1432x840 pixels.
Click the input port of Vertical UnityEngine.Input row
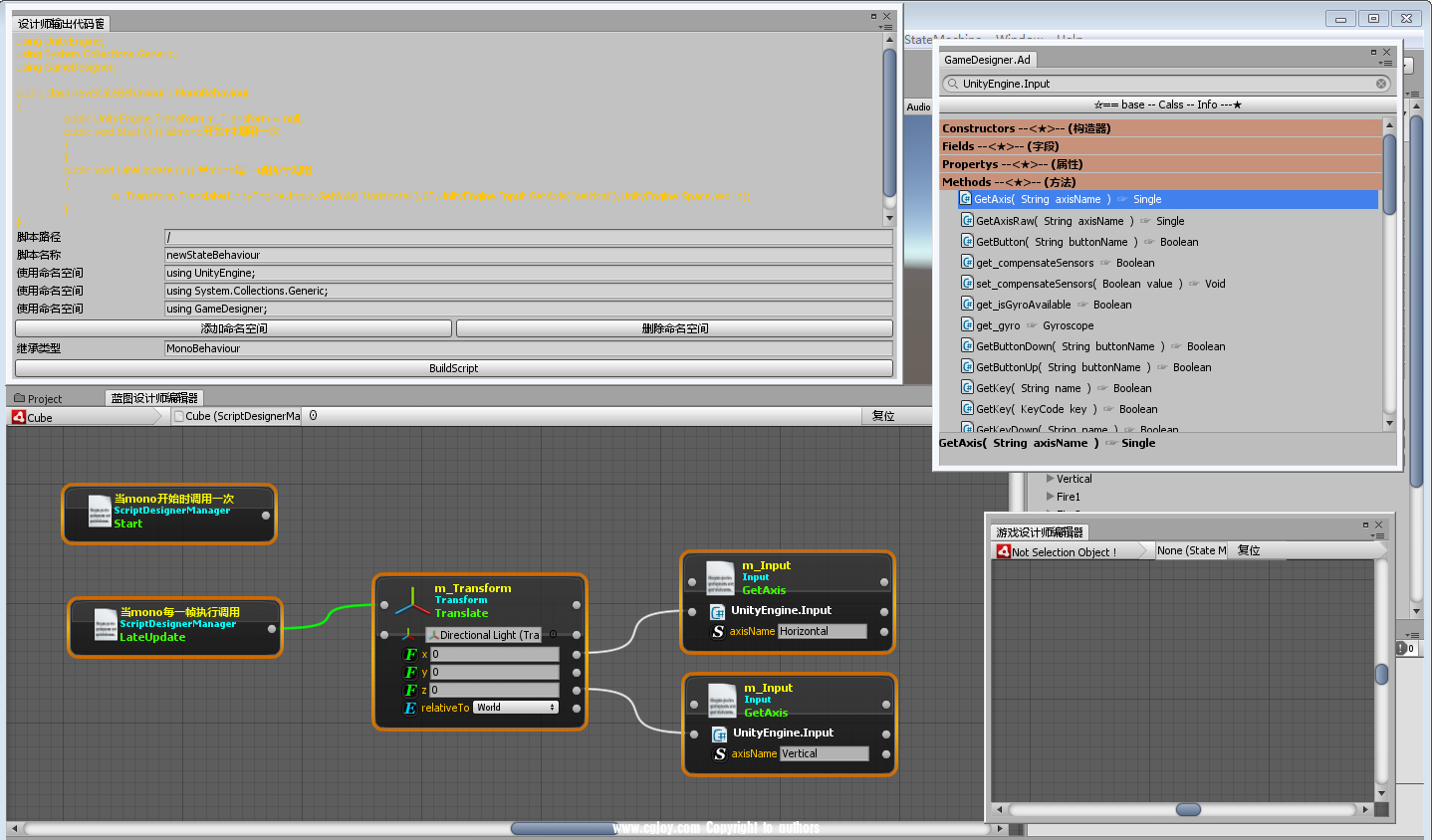[x=694, y=734]
